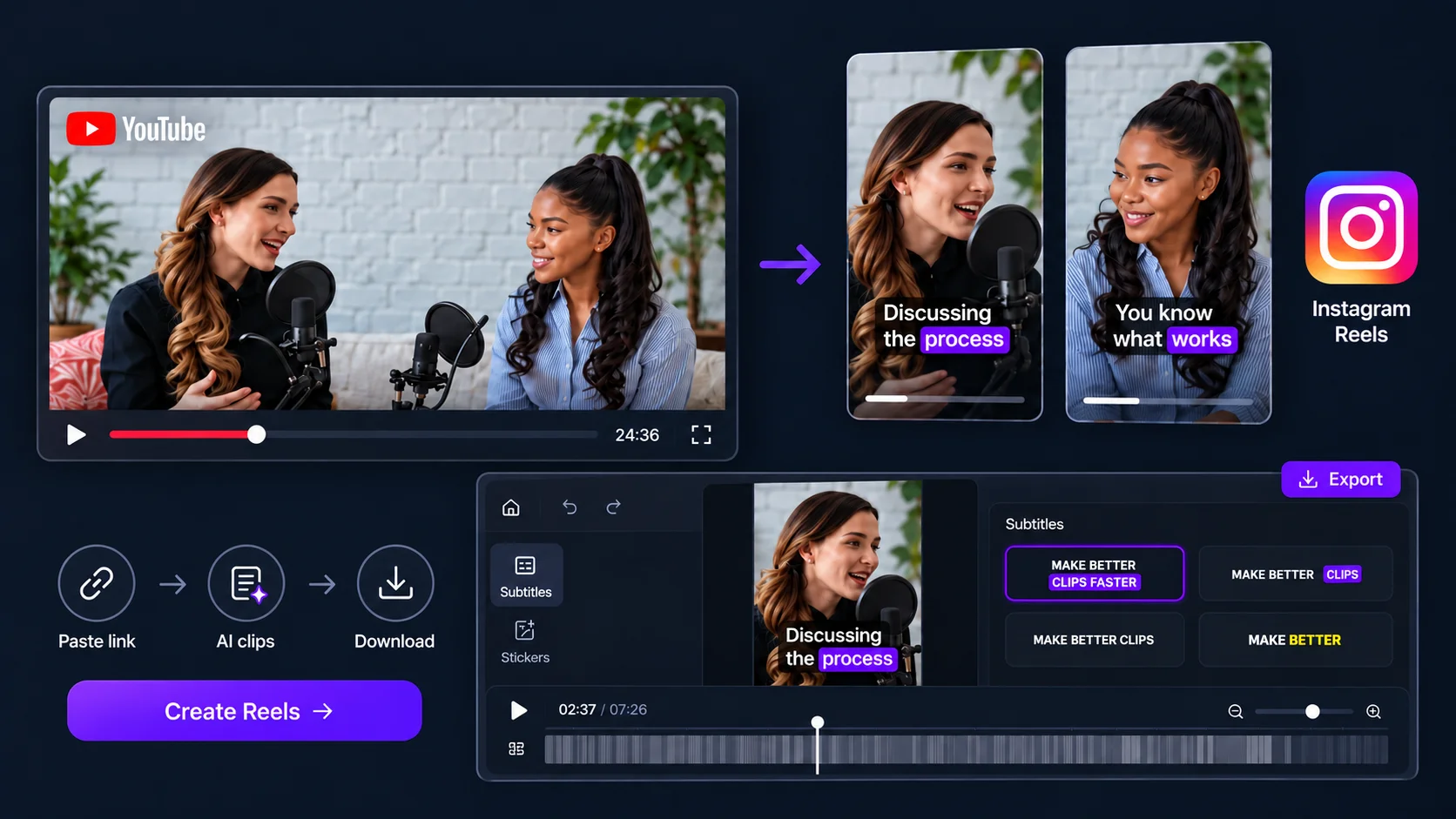This screenshot has height=819, width=1456.
Task: Click the red YouTube progress bar handle
Action: coord(256,434)
